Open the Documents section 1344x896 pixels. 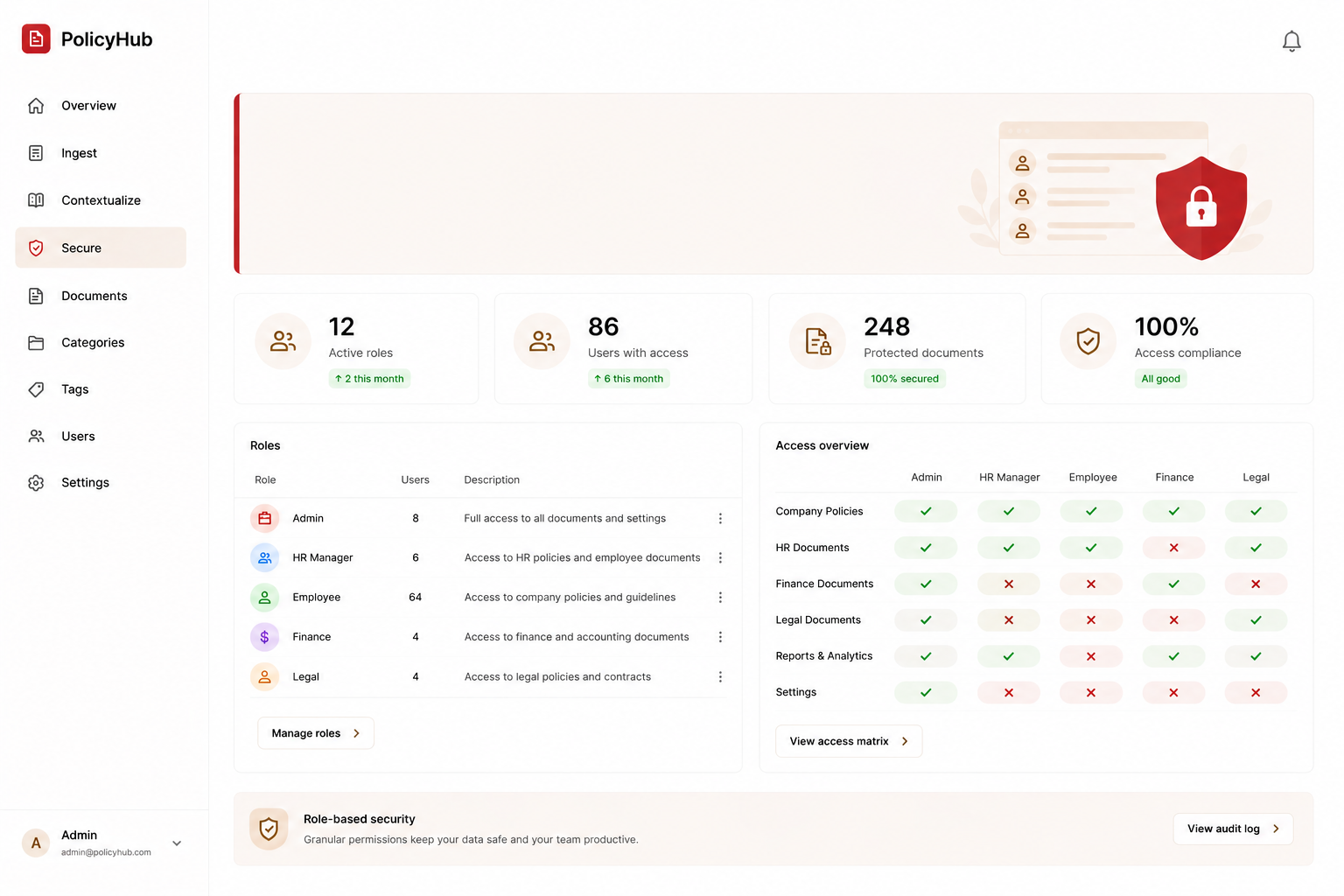(x=101, y=296)
